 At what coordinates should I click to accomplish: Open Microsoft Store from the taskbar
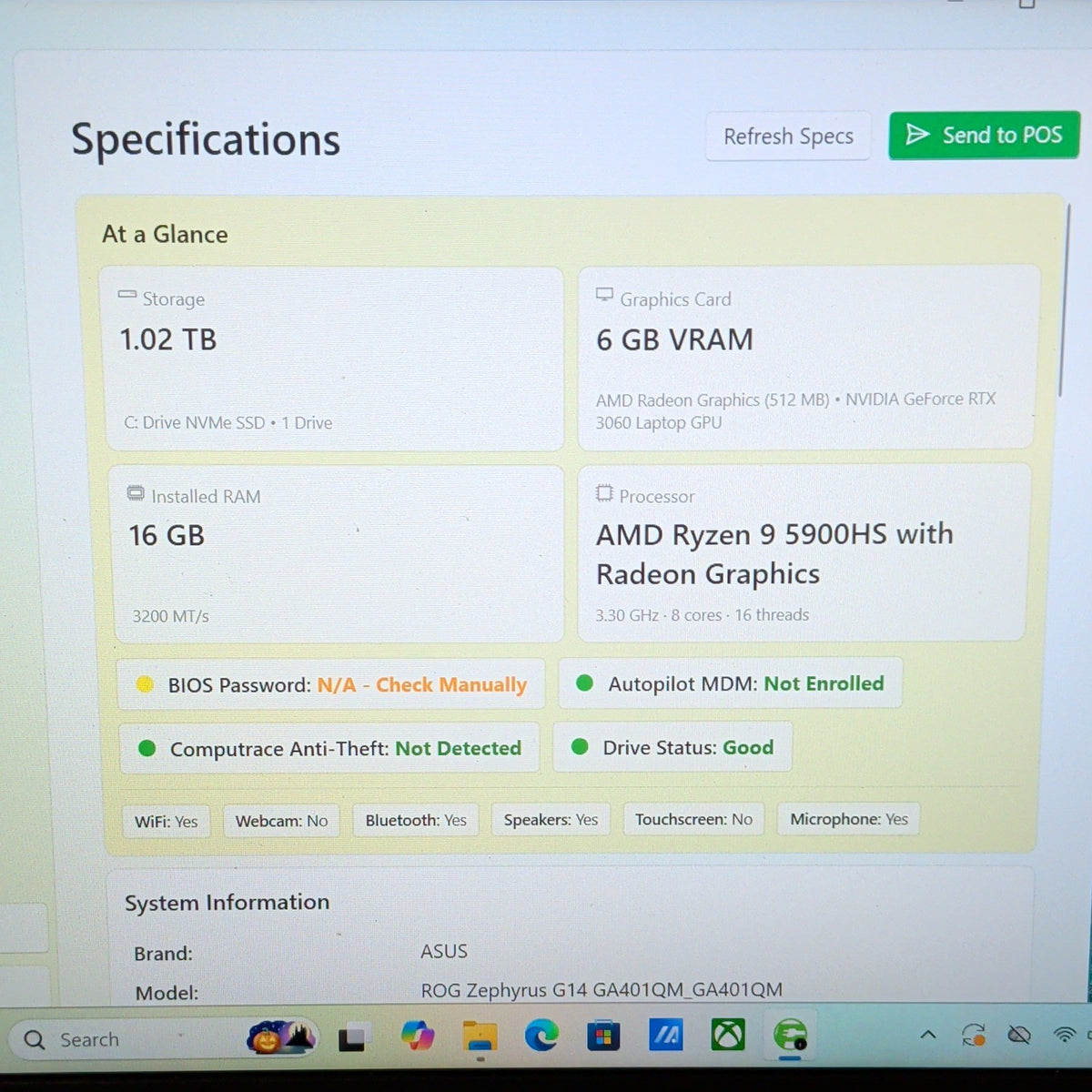pyautogui.click(x=603, y=1036)
